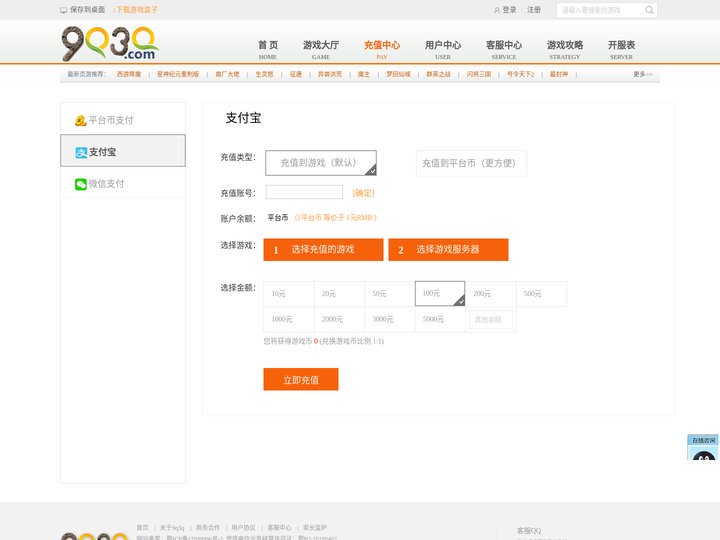Open 游戏攻略 STRATEGY in main navigation
Image resolution: width=720 pixels, height=540 pixels.
click(565, 50)
